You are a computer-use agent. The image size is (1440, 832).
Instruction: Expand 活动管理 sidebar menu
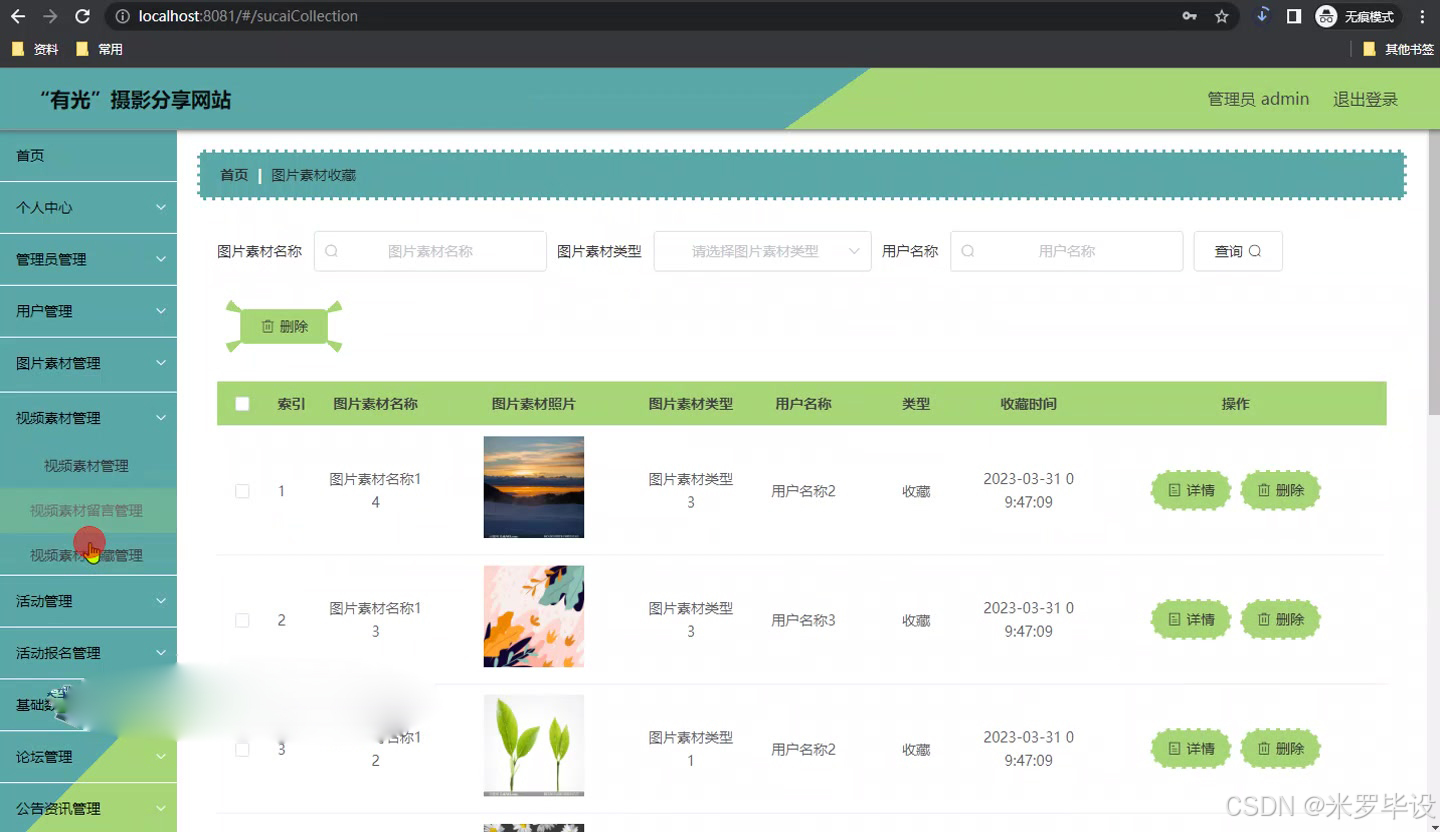(x=88, y=601)
